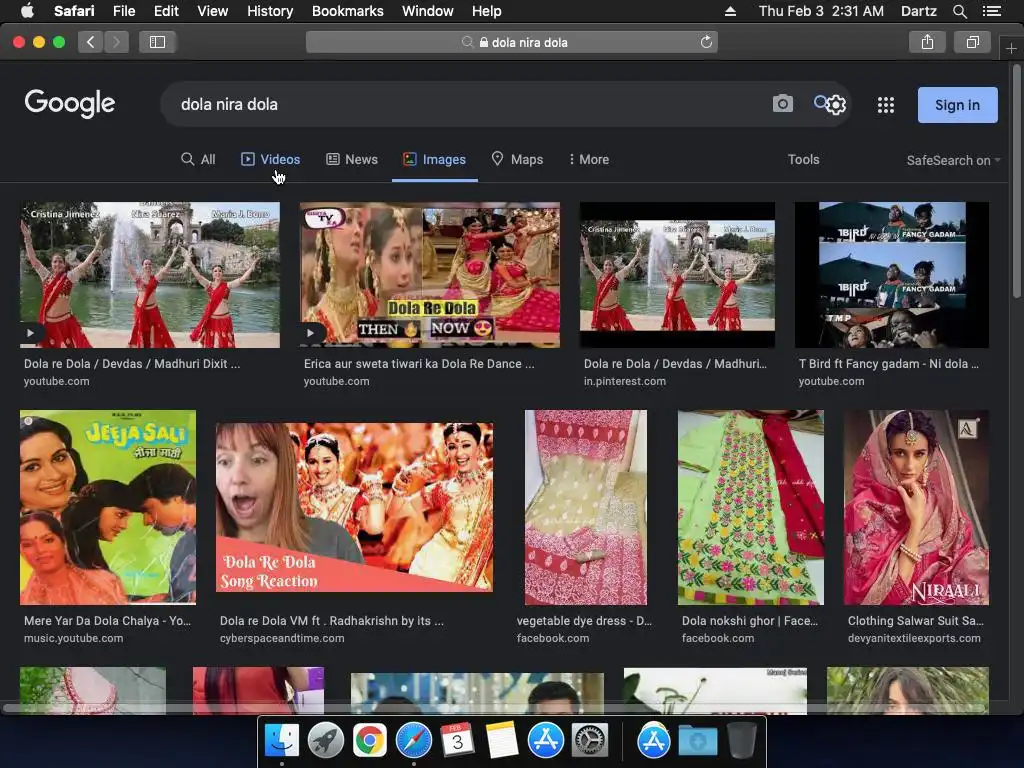
Task: Open the Tools filter button
Action: (803, 159)
